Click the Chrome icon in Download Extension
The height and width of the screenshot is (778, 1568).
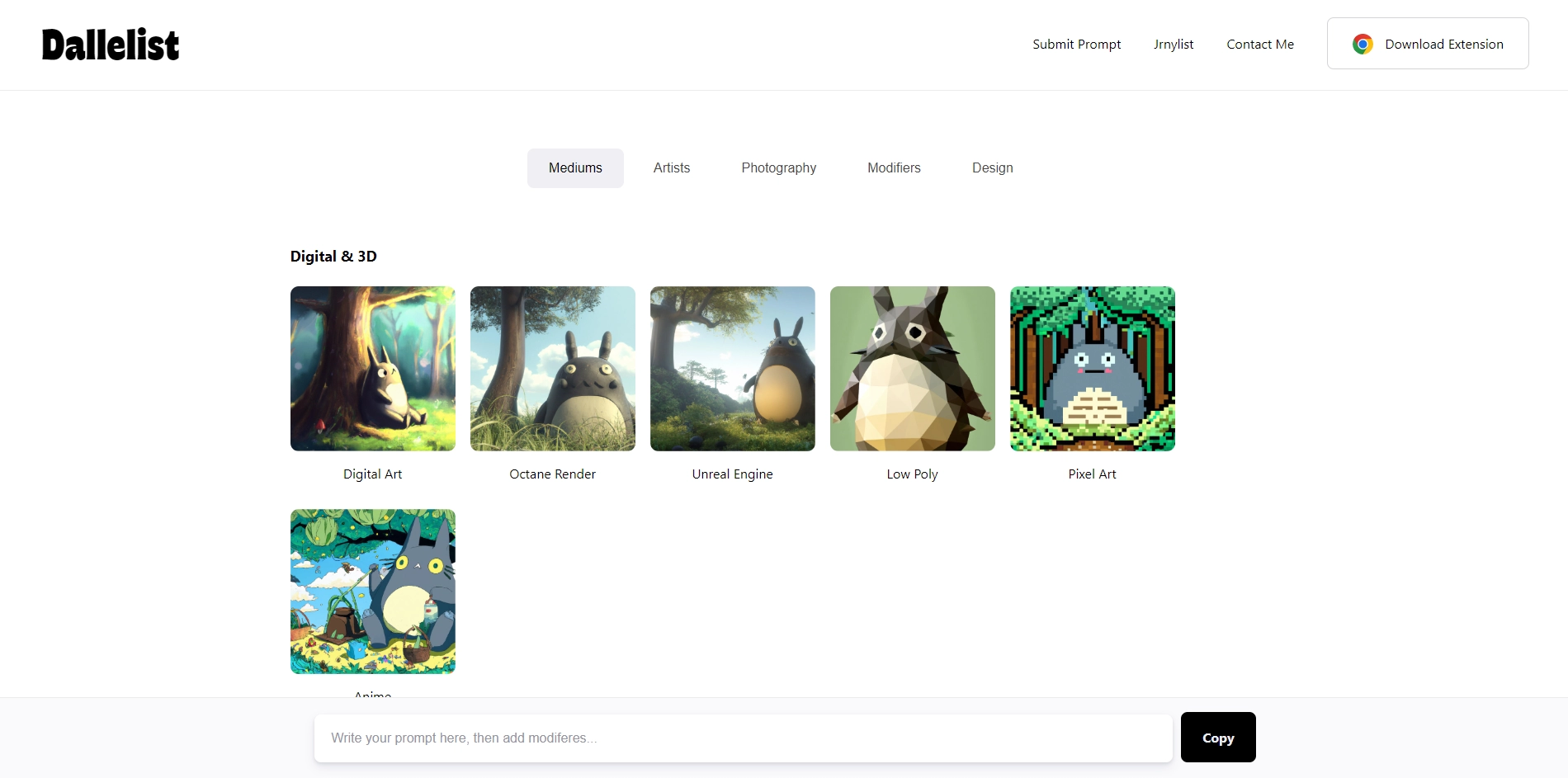[x=1363, y=45]
